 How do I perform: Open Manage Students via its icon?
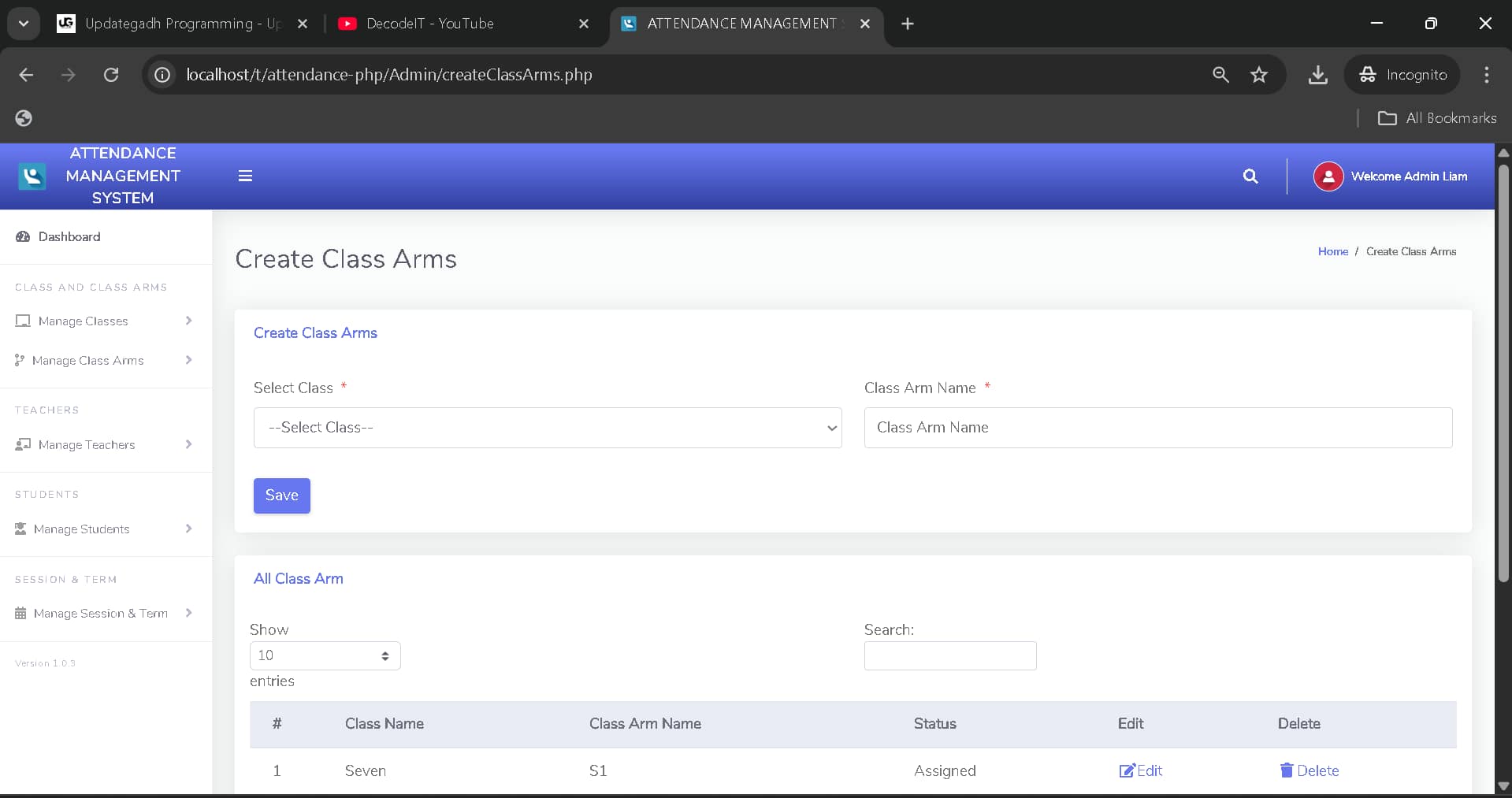[x=22, y=529]
